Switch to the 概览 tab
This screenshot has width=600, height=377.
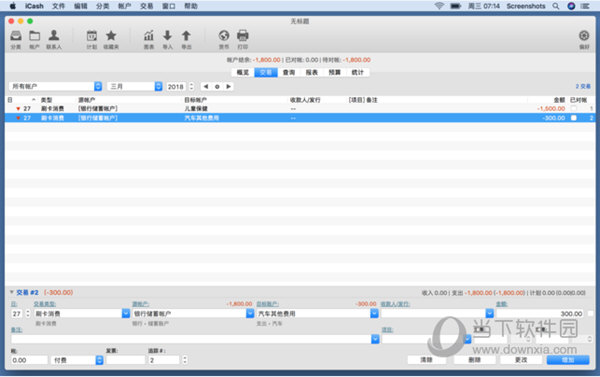coord(243,72)
